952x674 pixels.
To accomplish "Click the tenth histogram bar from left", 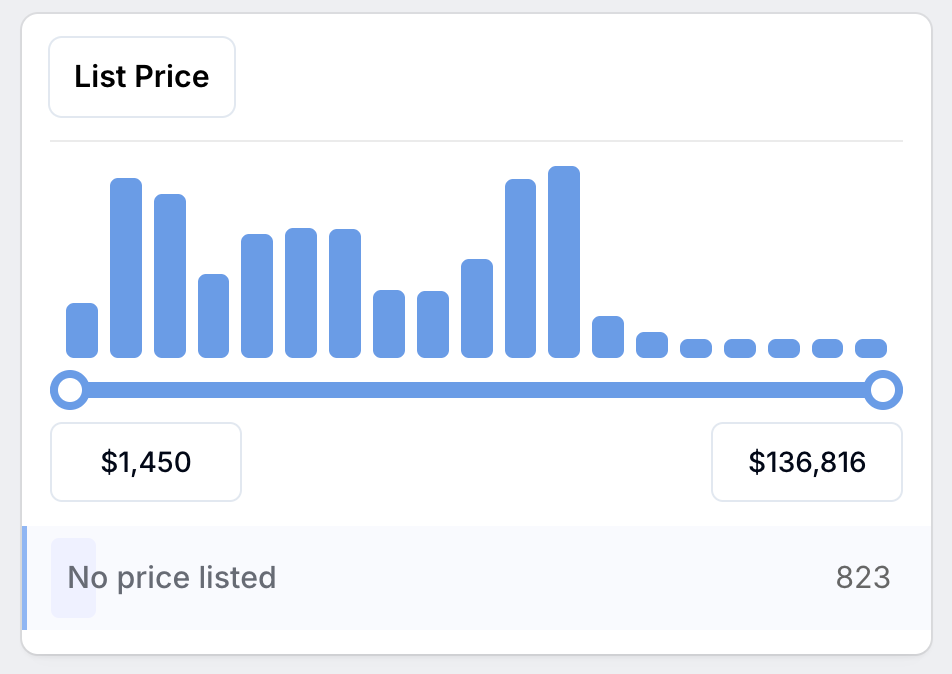I will (x=477, y=308).
